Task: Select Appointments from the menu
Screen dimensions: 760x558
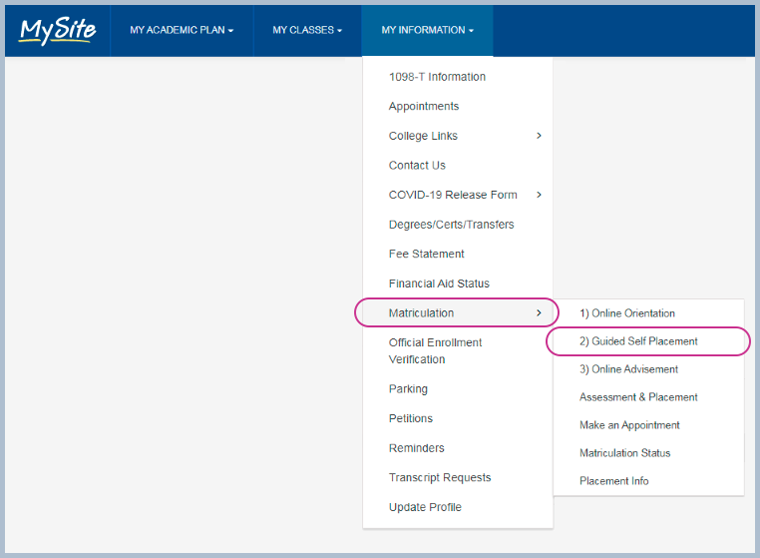Action: (424, 106)
